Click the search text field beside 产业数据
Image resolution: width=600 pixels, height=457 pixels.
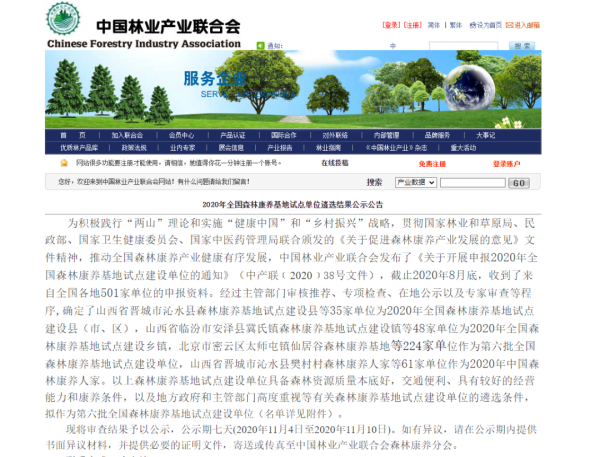click(x=472, y=183)
